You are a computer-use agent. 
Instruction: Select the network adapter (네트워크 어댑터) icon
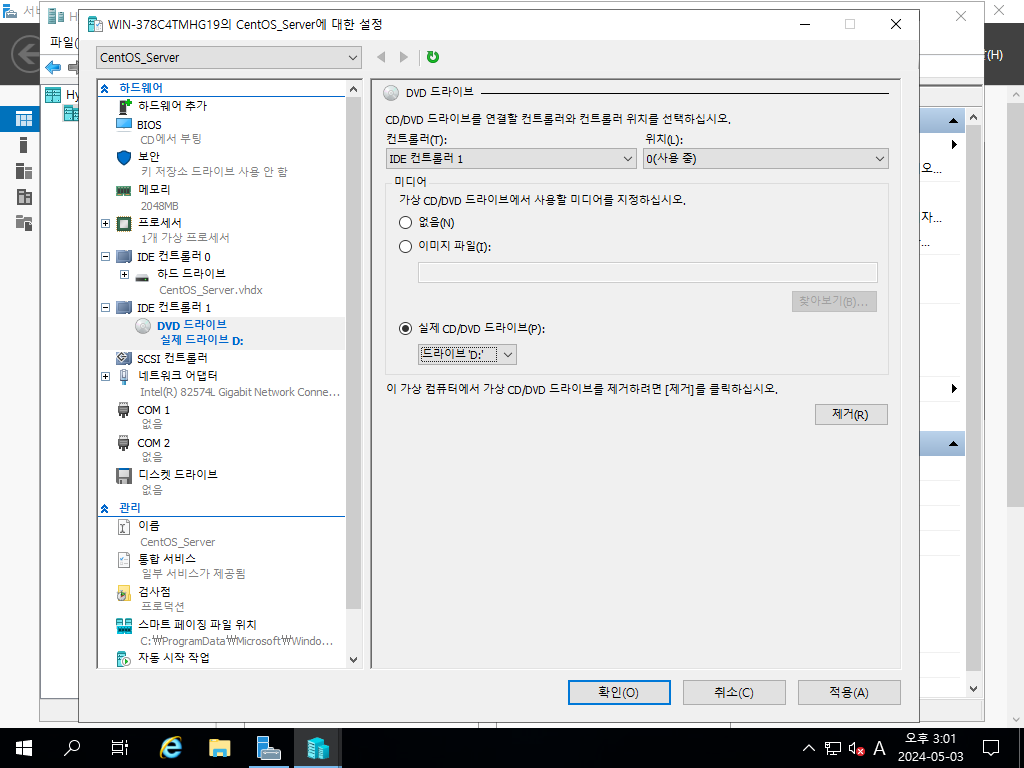tap(124, 376)
